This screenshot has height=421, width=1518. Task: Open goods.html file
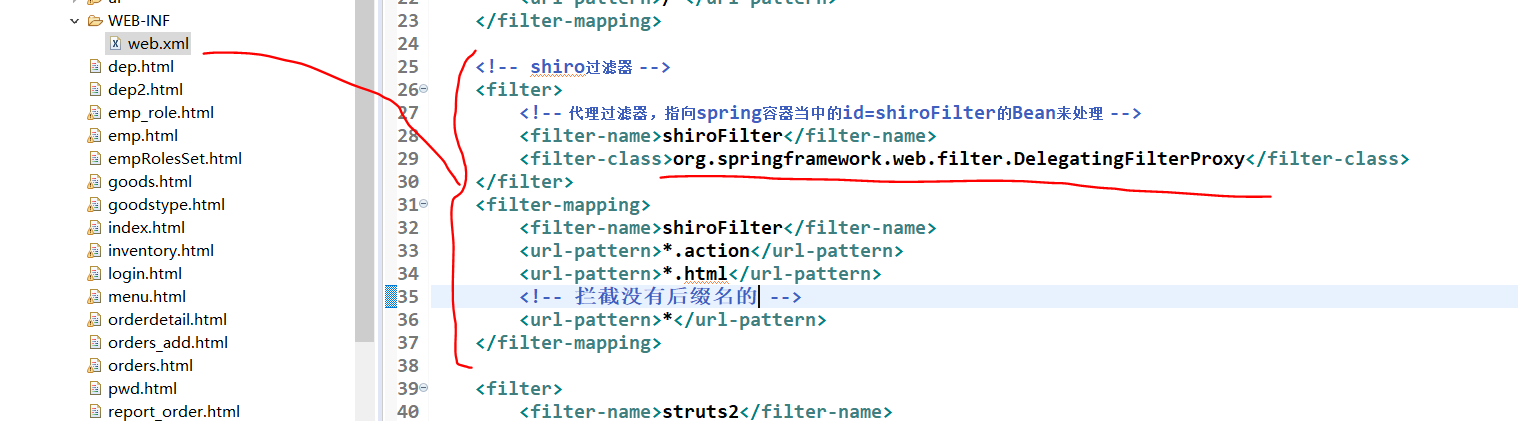tap(150, 182)
